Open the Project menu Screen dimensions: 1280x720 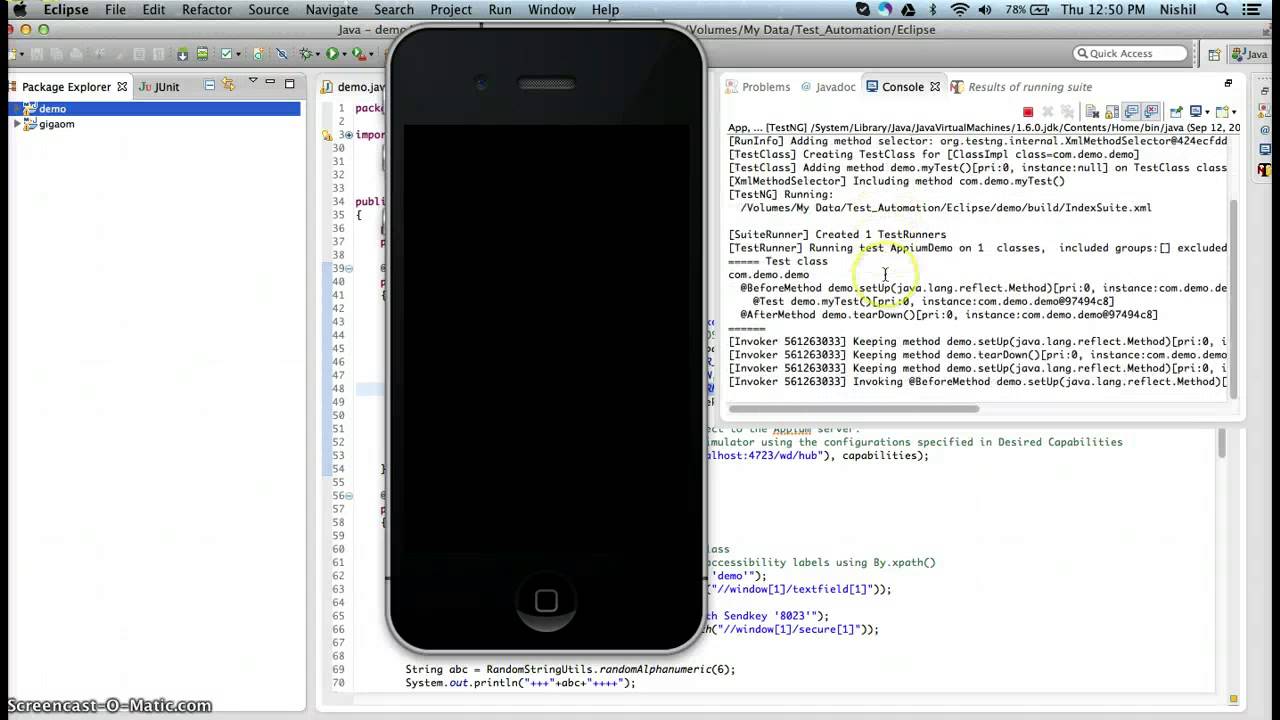[451, 10]
